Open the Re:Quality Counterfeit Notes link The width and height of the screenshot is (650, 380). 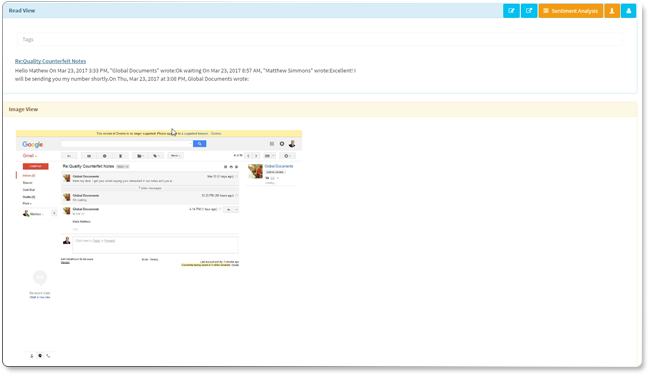click(51, 61)
